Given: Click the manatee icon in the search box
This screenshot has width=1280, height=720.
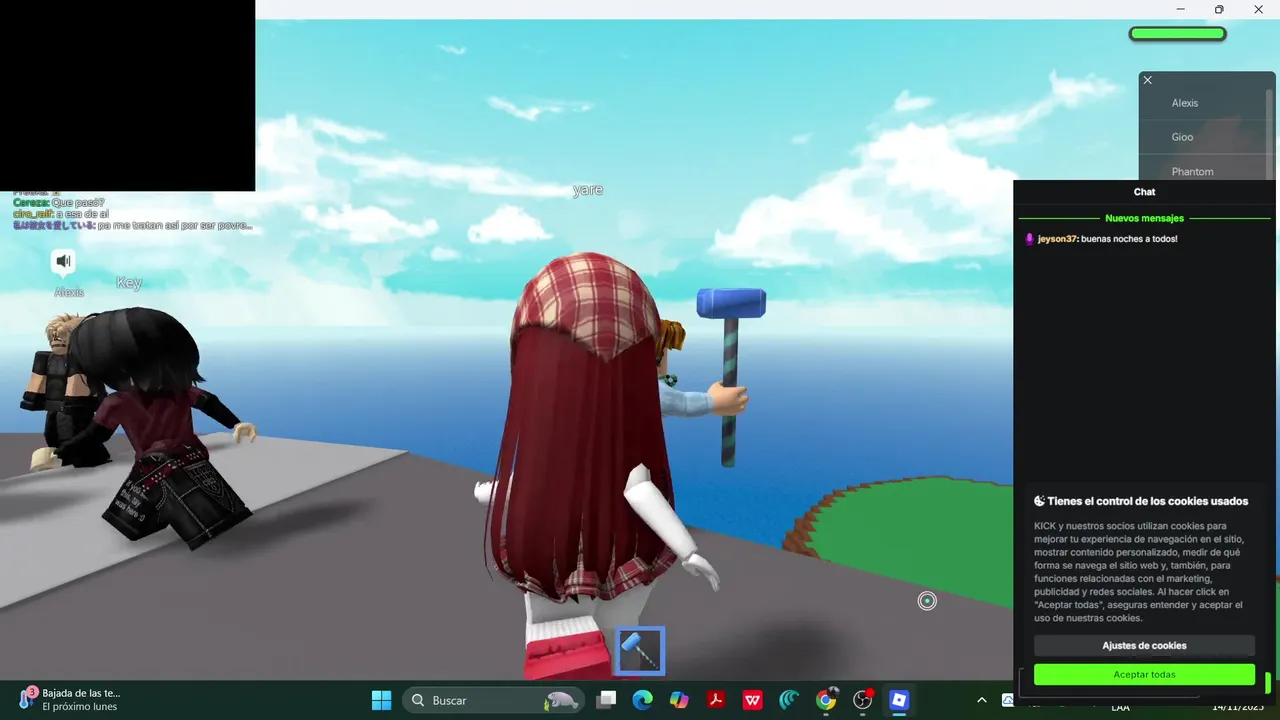Looking at the screenshot, I should [562, 700].
